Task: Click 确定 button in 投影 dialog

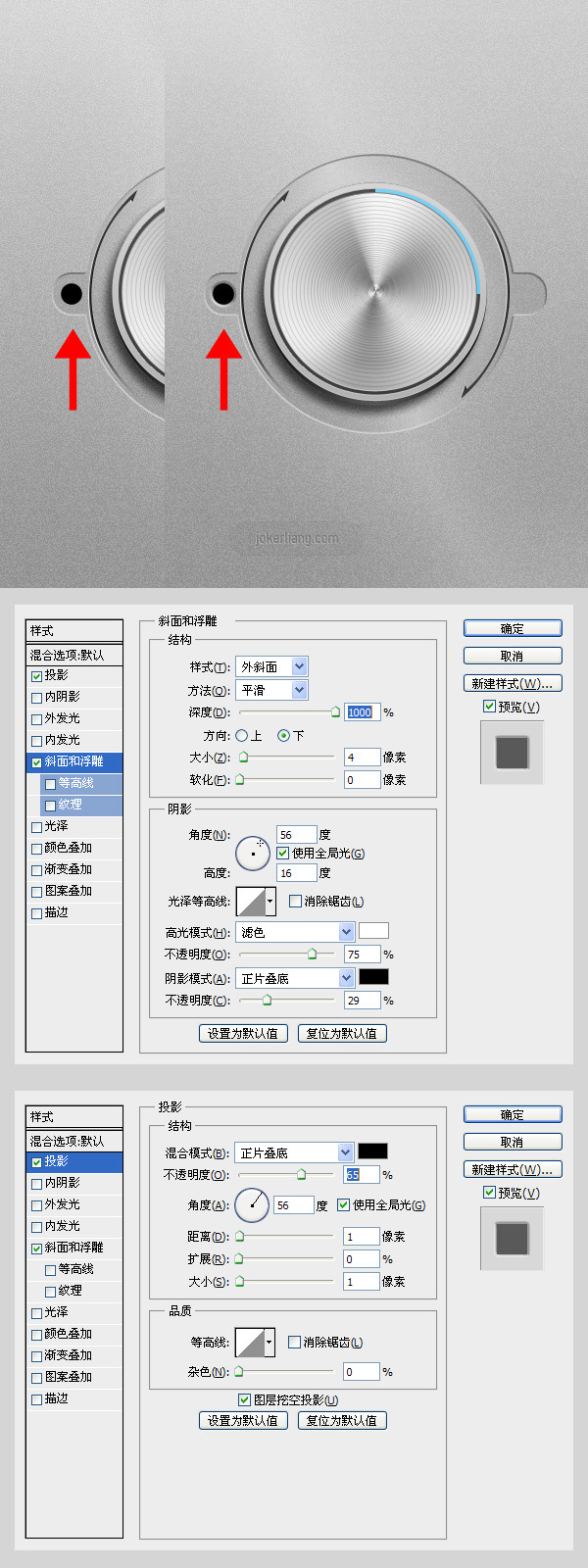Action: coord(513,1114)
